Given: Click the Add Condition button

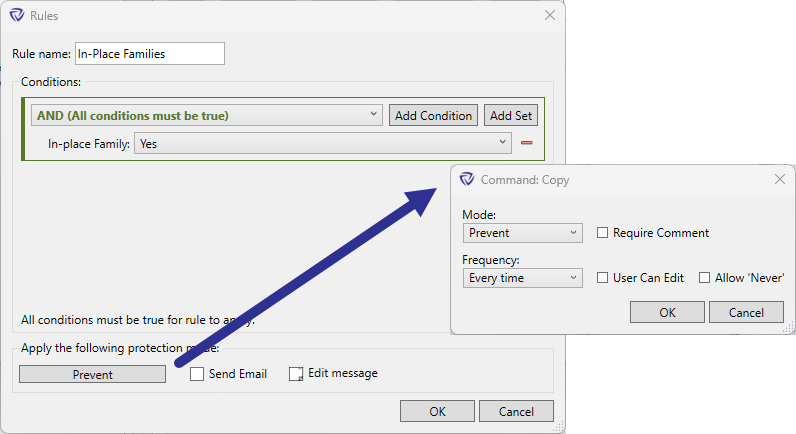Looking at the screenshot, I should pyautogui.click(x=434, y=115).
